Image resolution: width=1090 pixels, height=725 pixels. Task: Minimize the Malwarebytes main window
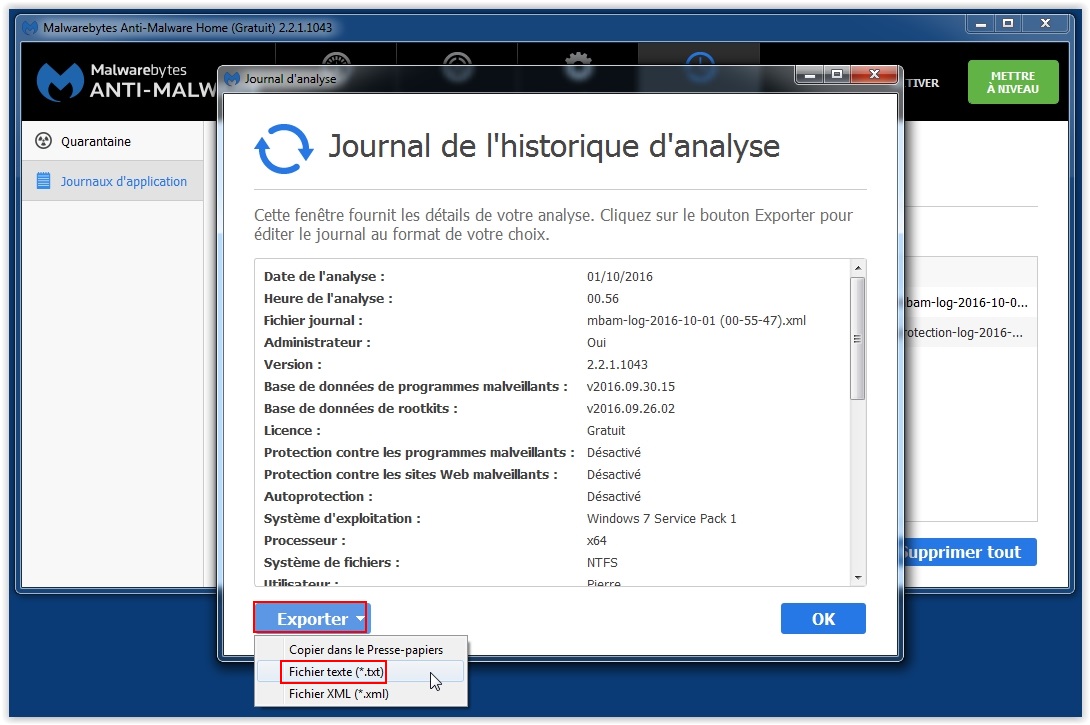click(x=980, y=24)
